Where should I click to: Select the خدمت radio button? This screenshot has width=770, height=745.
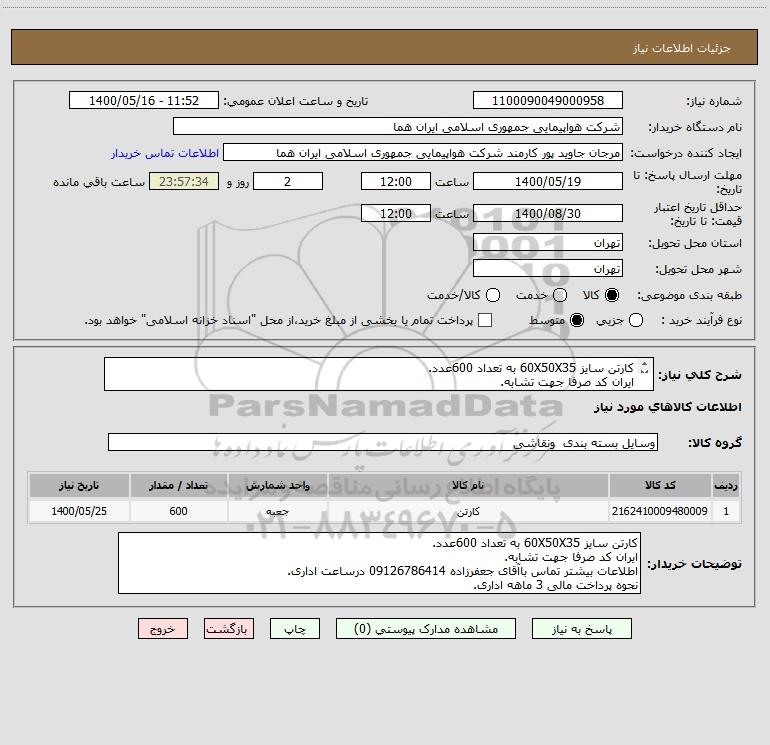pos(560,295)
